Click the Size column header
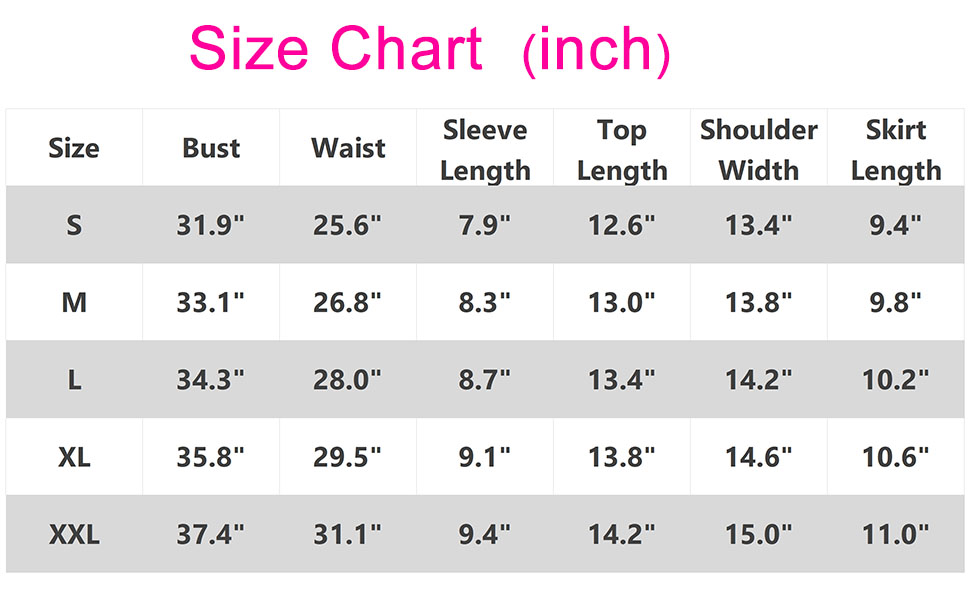 (x=74, y=148)
